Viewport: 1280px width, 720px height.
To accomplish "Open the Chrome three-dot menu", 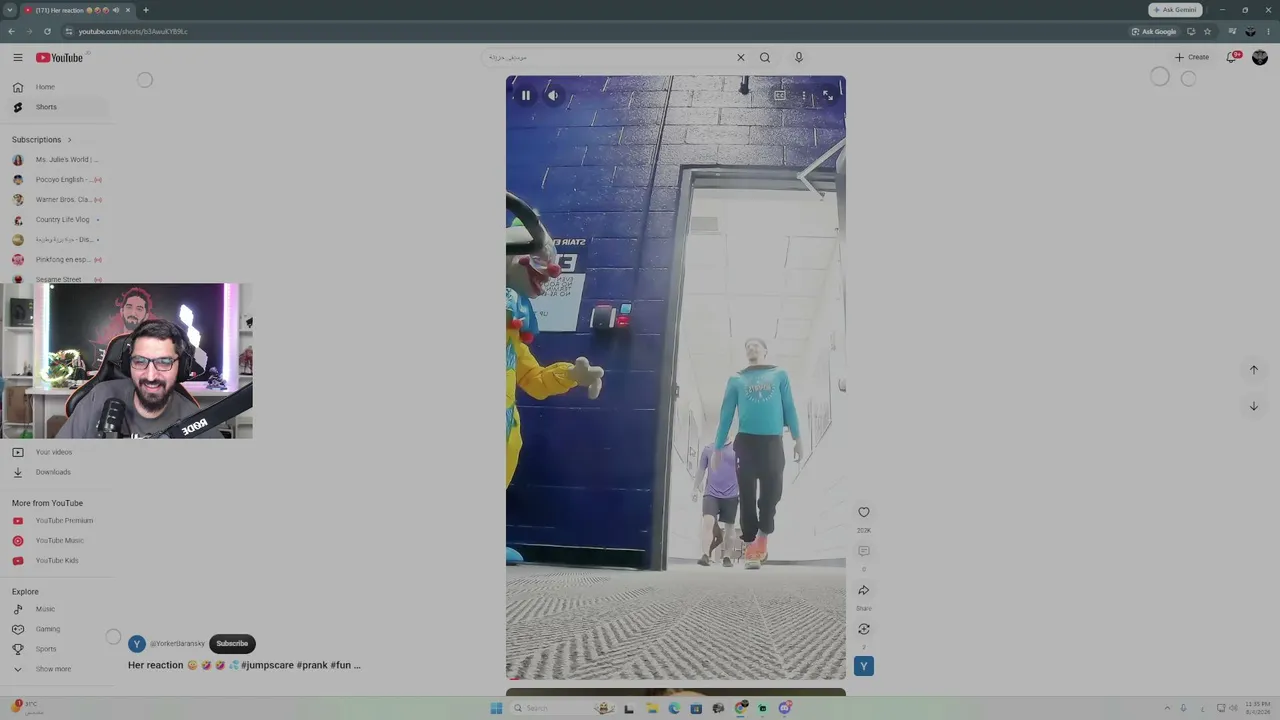I will pos(1268,31).
